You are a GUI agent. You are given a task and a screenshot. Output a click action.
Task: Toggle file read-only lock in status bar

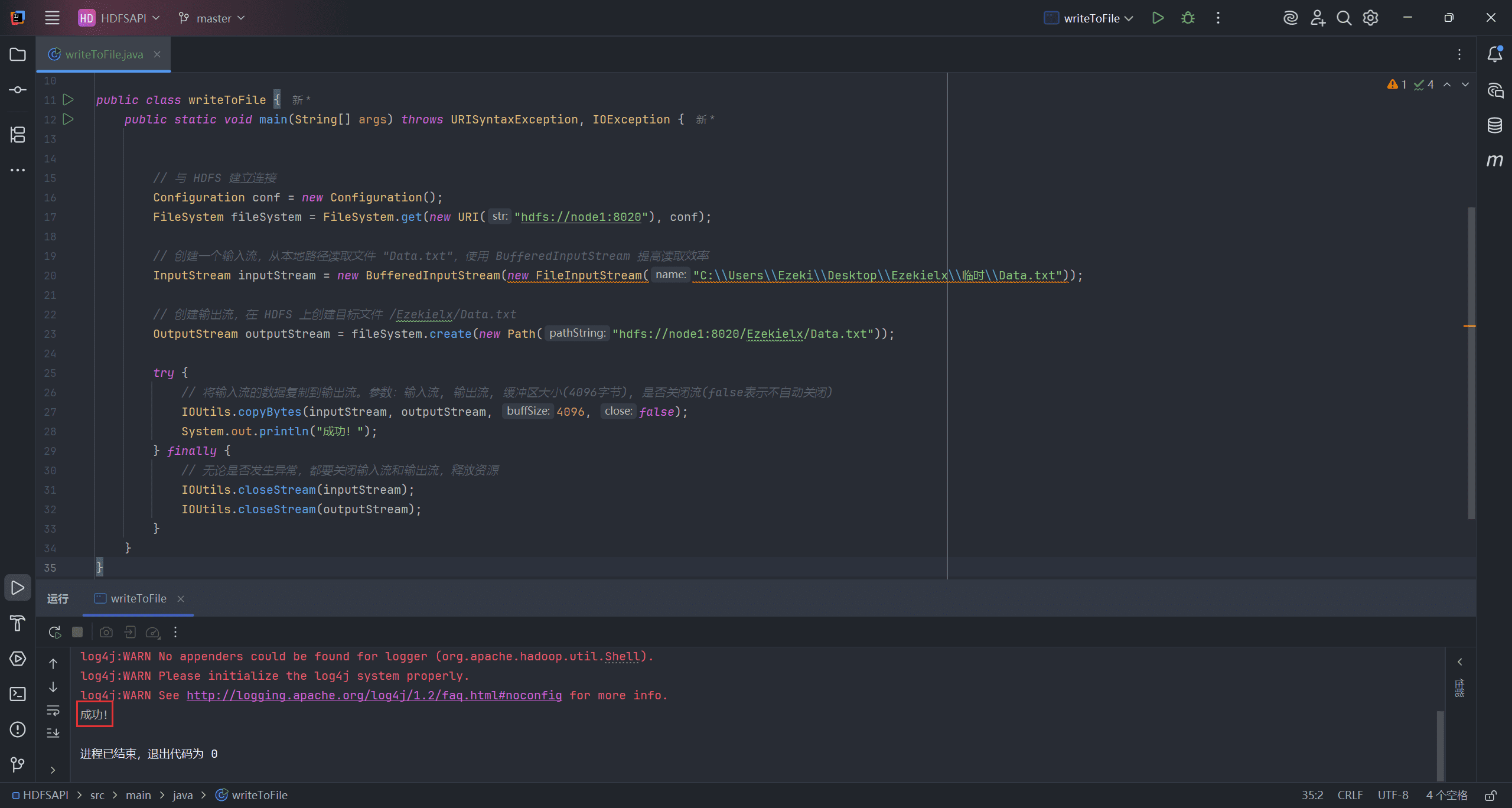point(1491,795)
